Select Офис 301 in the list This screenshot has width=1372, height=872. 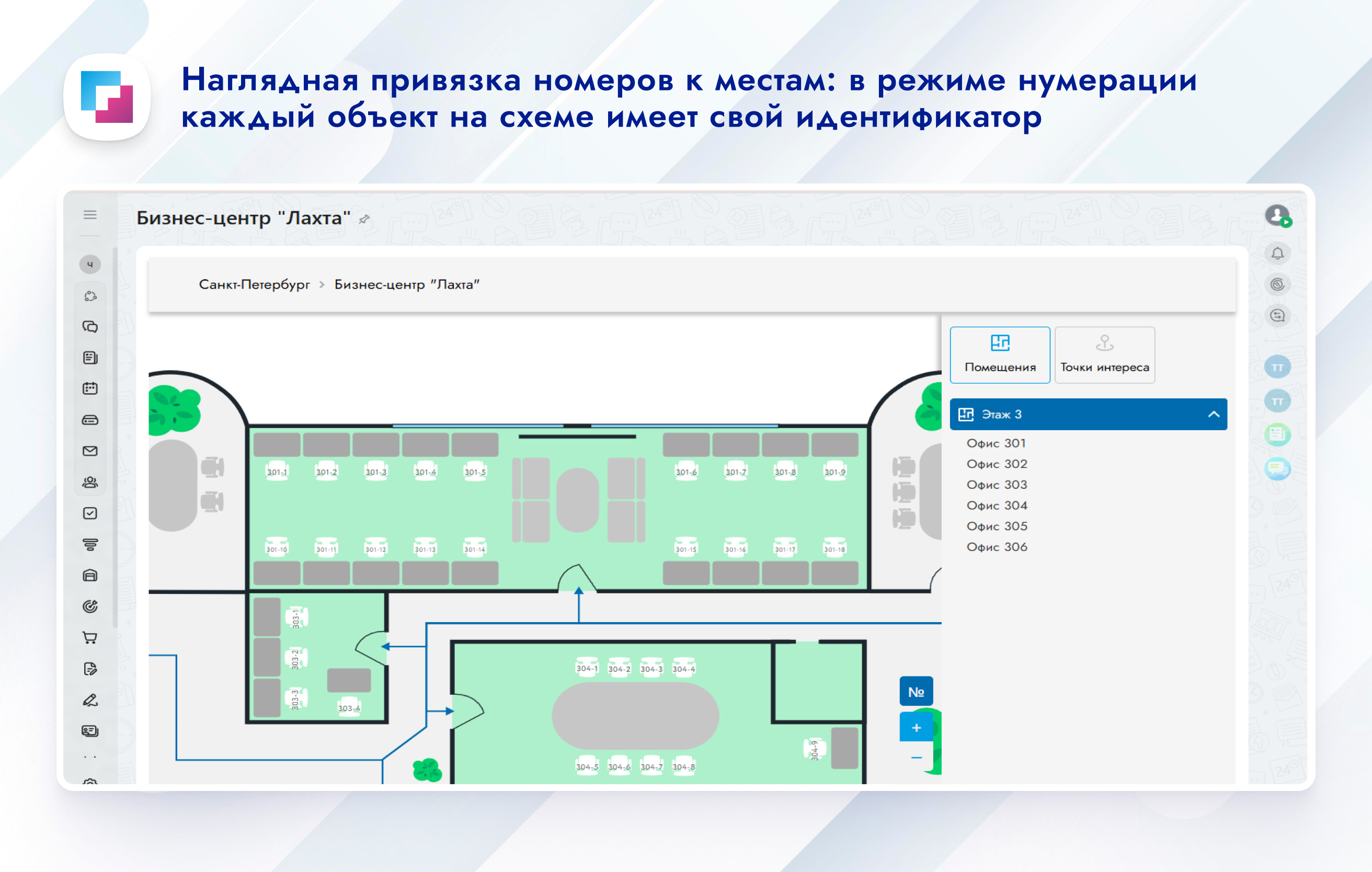(997, 443)
